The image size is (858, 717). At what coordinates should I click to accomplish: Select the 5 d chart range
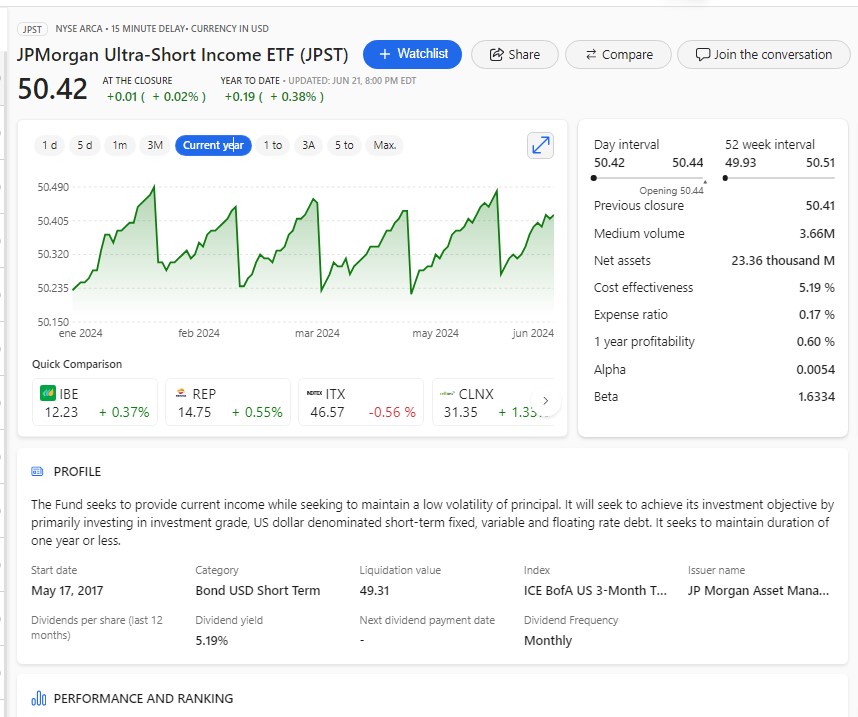tap(84, 145)
